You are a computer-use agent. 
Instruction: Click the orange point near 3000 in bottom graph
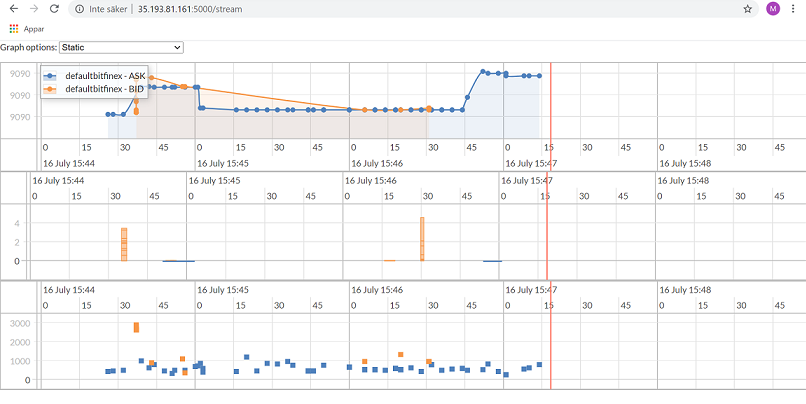point(136,327)
